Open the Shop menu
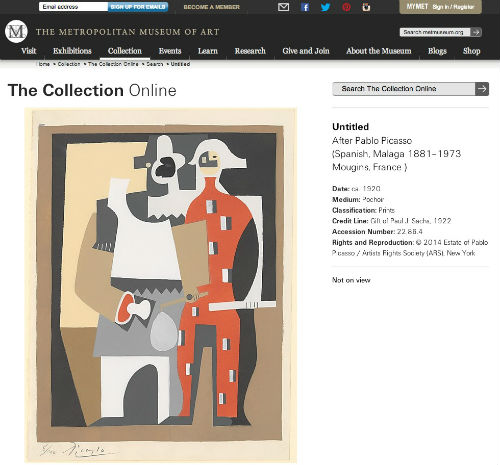The height and width of the screenshot is (465, 500). point(471,51)
